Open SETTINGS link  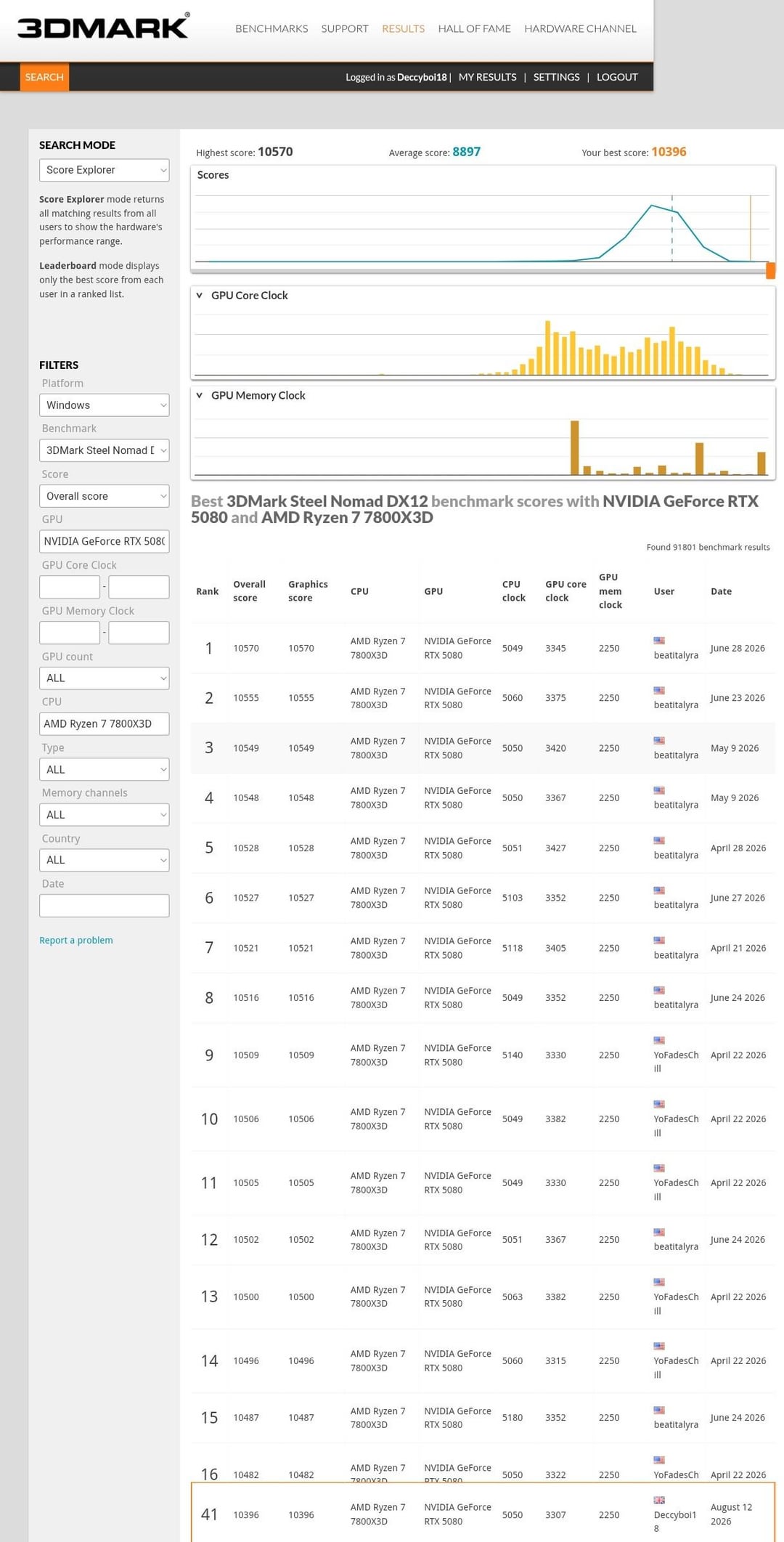click(x=556, y=77)
